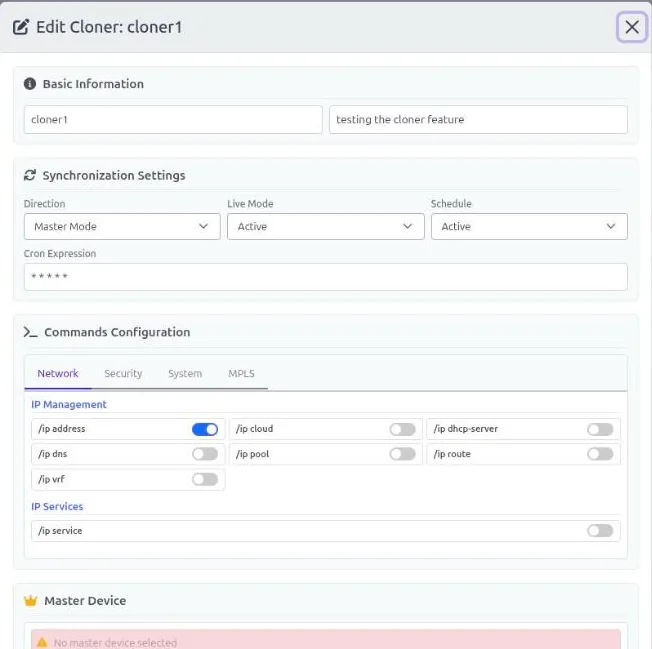Enable the /ip pool switch
The width and height of the screenshot is (652, 649).
[402, 454]
